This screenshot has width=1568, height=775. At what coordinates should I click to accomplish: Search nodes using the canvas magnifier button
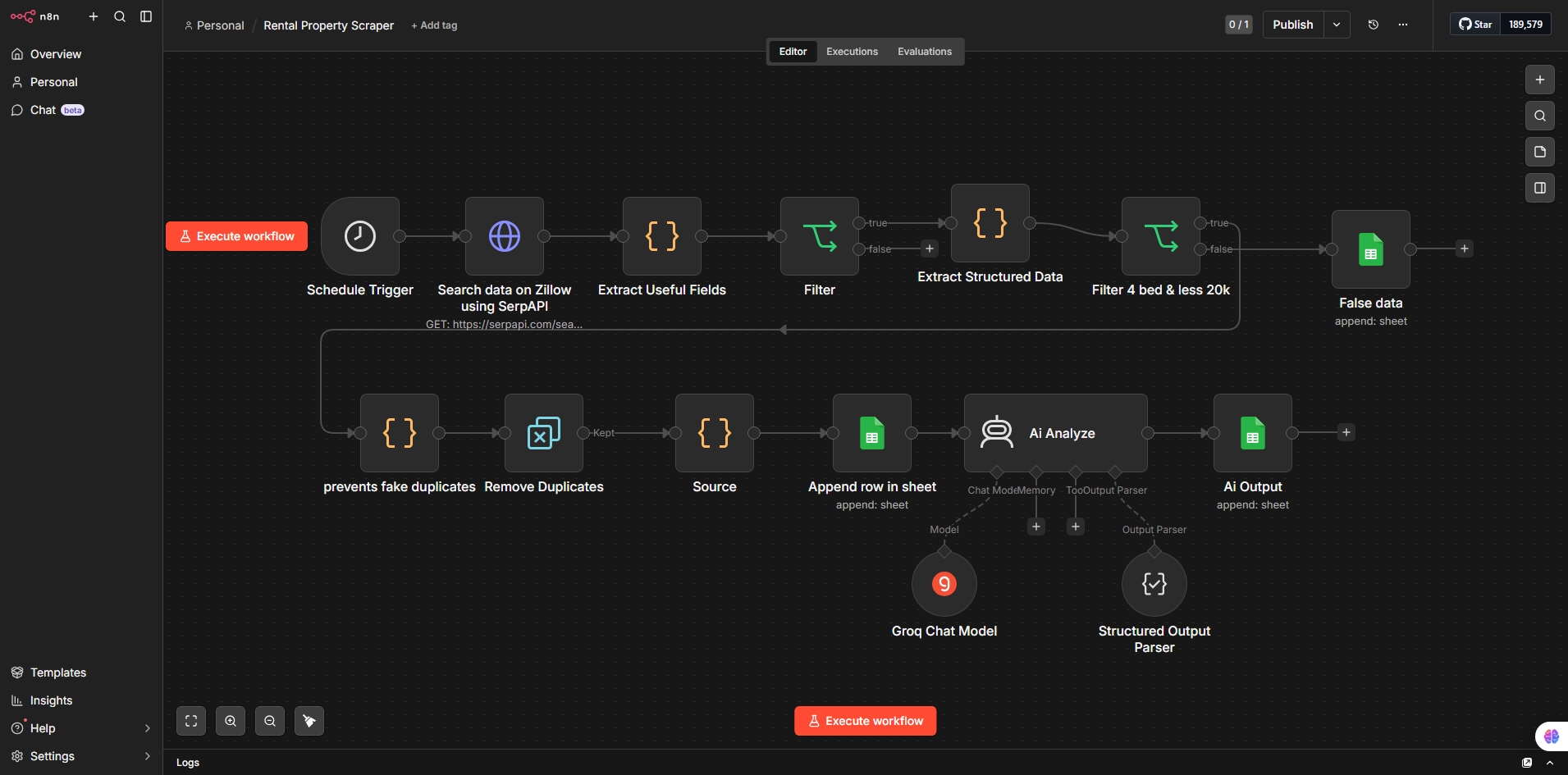click(x=1540, y=116)
